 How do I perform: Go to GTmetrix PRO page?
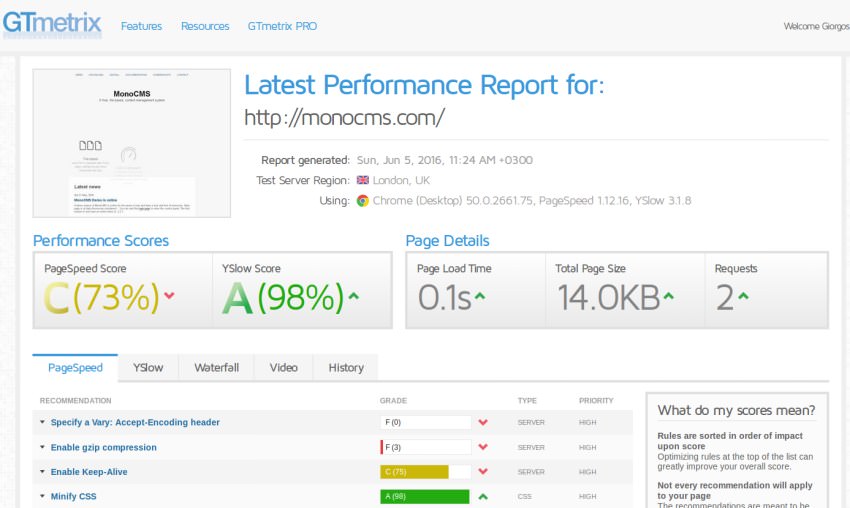[282, 26]
